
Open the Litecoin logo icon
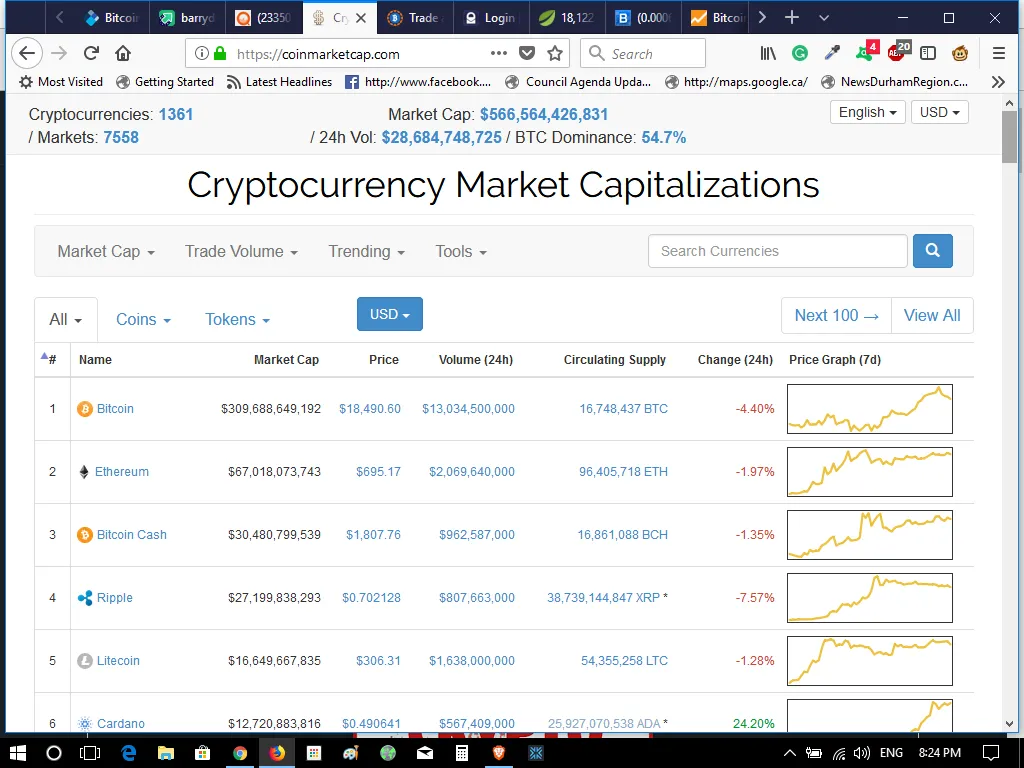click(x=85, y=661)
